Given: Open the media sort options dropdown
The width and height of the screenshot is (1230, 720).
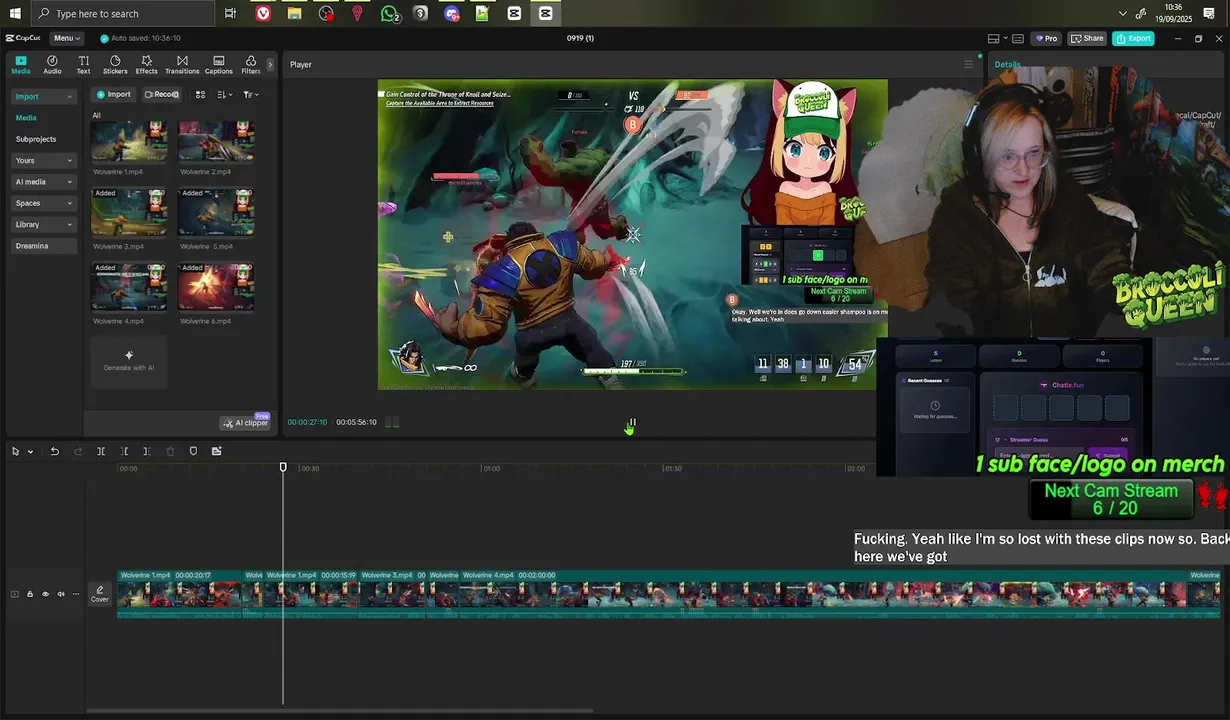Looking at the screenshot, I should pos(224,94).
